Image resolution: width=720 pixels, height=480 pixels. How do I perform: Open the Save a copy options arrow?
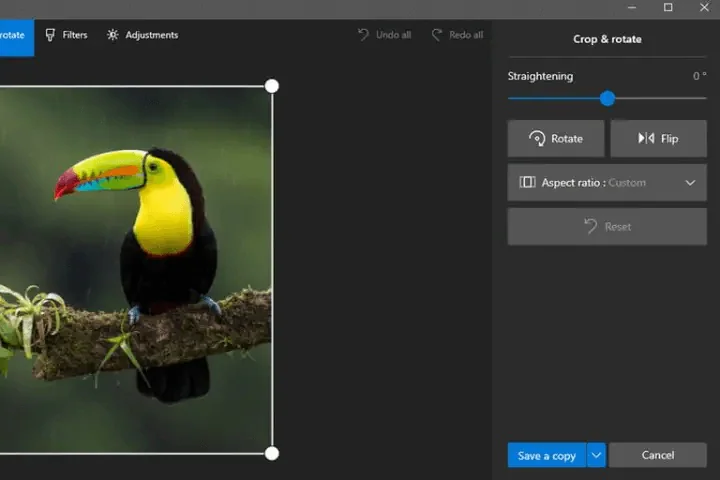point(596,455)
